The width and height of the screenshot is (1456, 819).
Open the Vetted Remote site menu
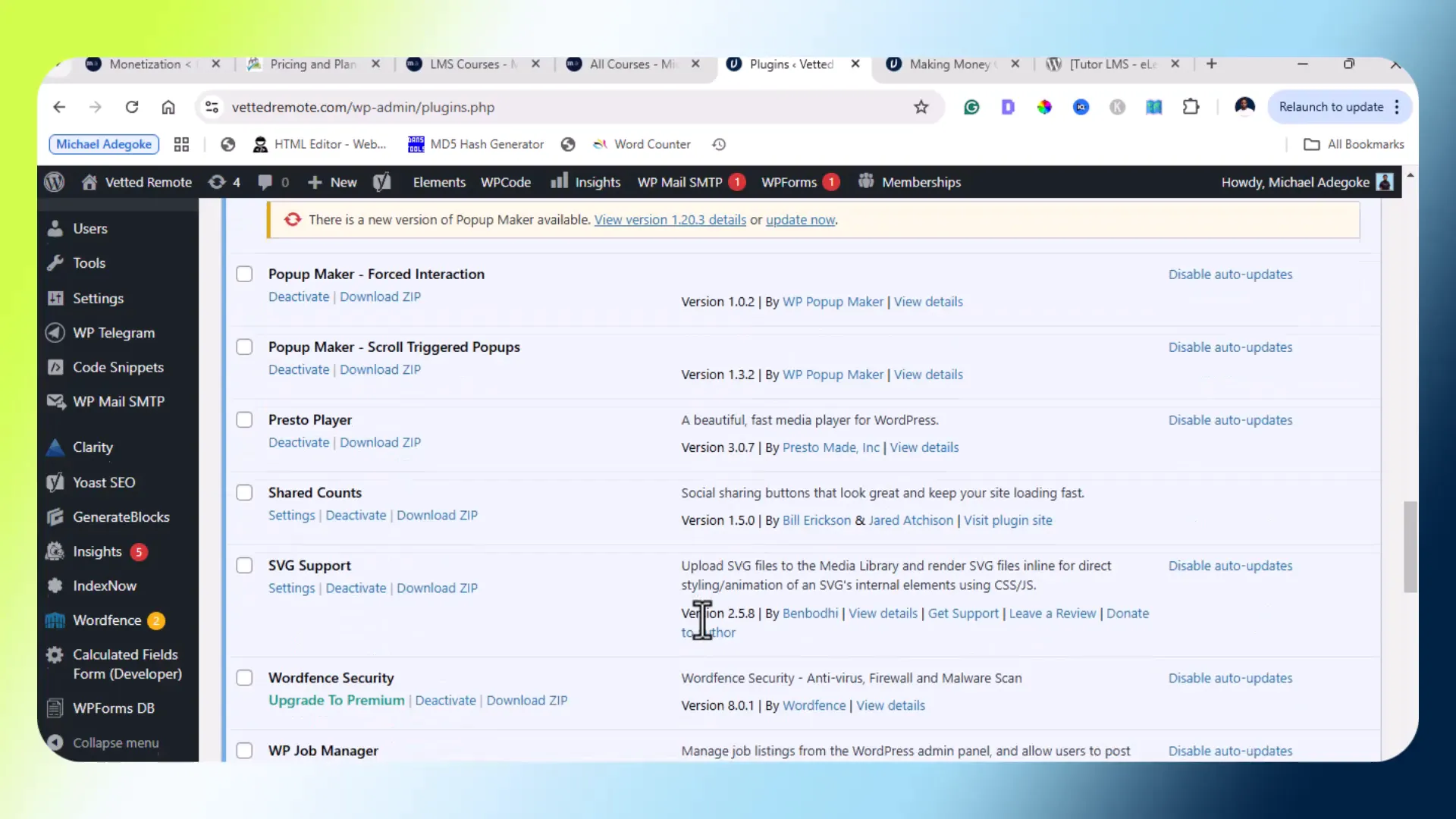136,182
